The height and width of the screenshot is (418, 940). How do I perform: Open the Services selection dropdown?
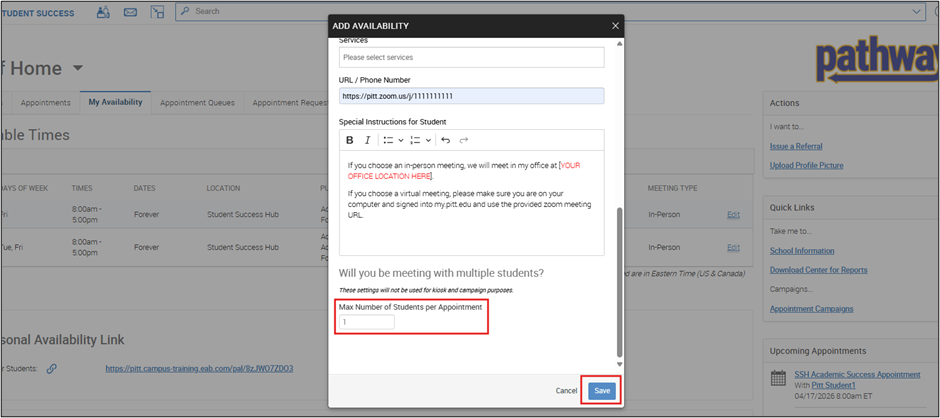tap(472, 58)
